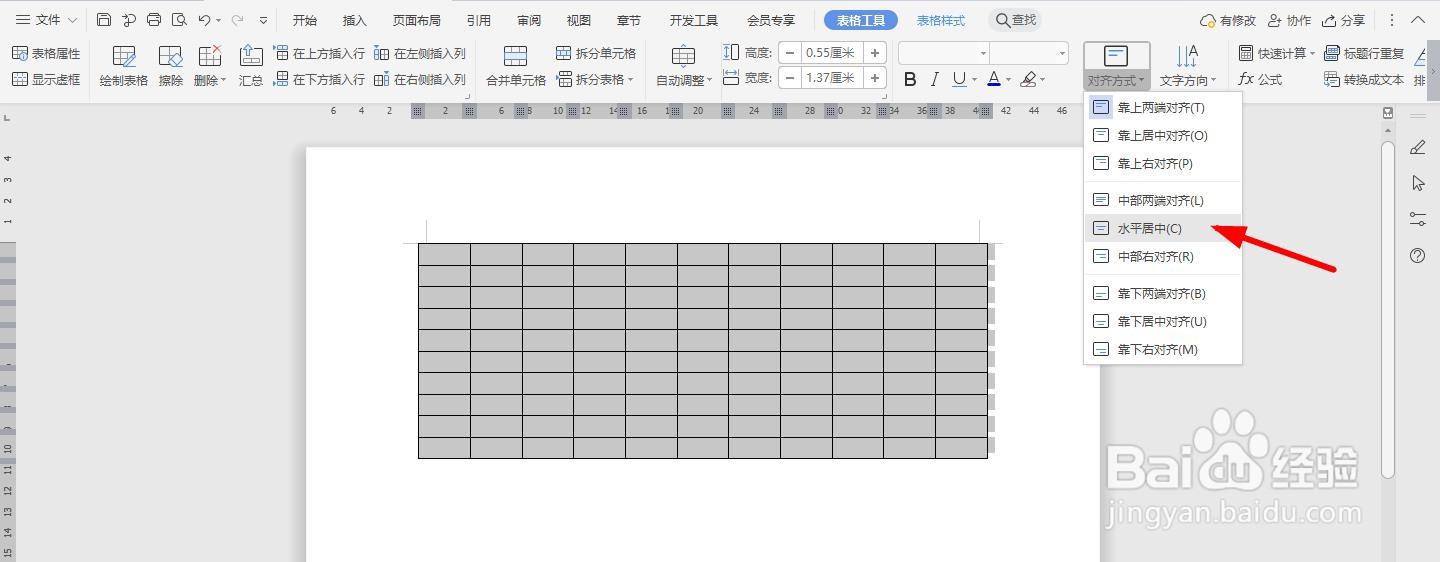This screenshot has width=1440, height=562.
Task: Select the Eraser tool (擦除)
Action: click(x=171, y=67)
